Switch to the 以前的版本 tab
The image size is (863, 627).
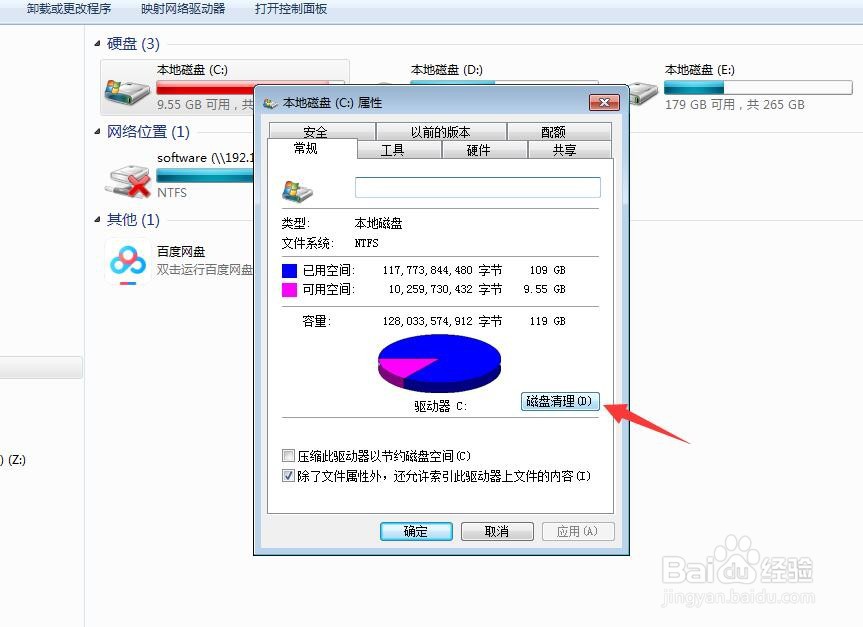click(441, 132)
